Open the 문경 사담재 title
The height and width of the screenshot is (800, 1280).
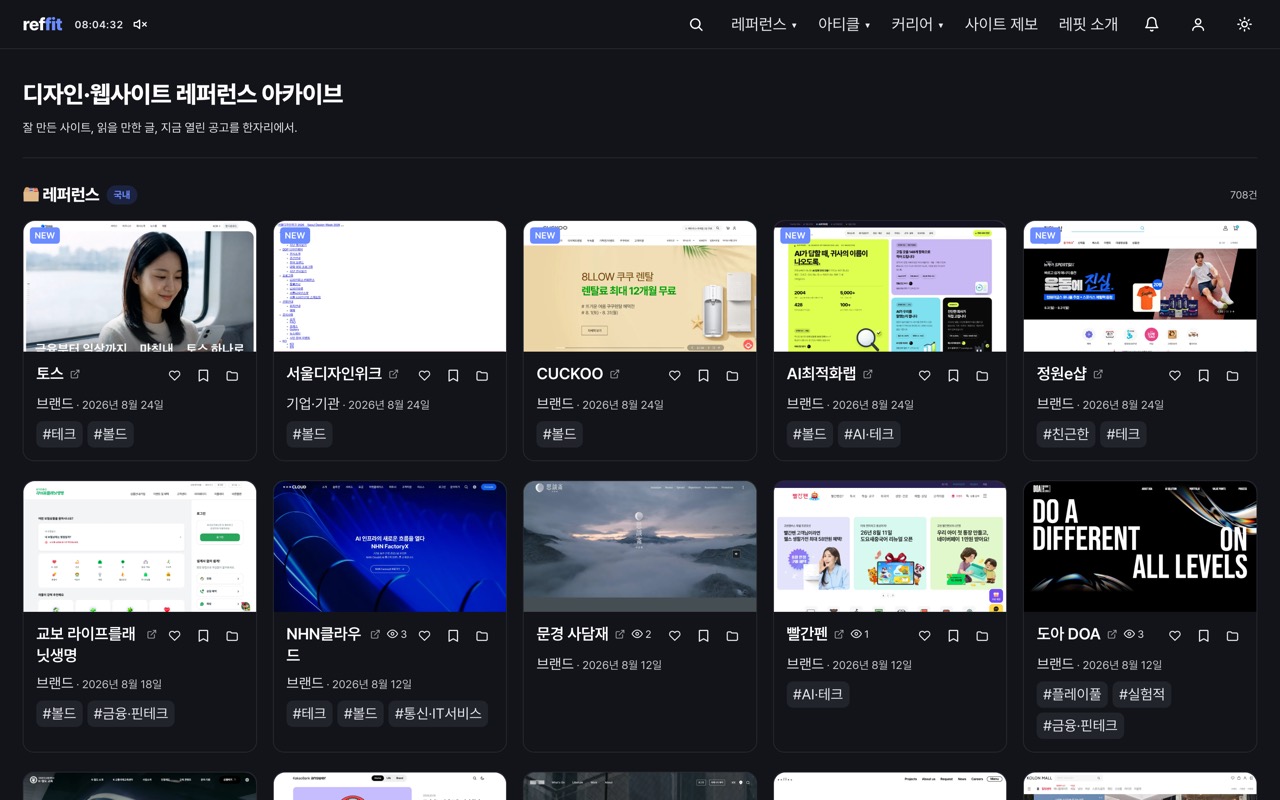[572, 634]
